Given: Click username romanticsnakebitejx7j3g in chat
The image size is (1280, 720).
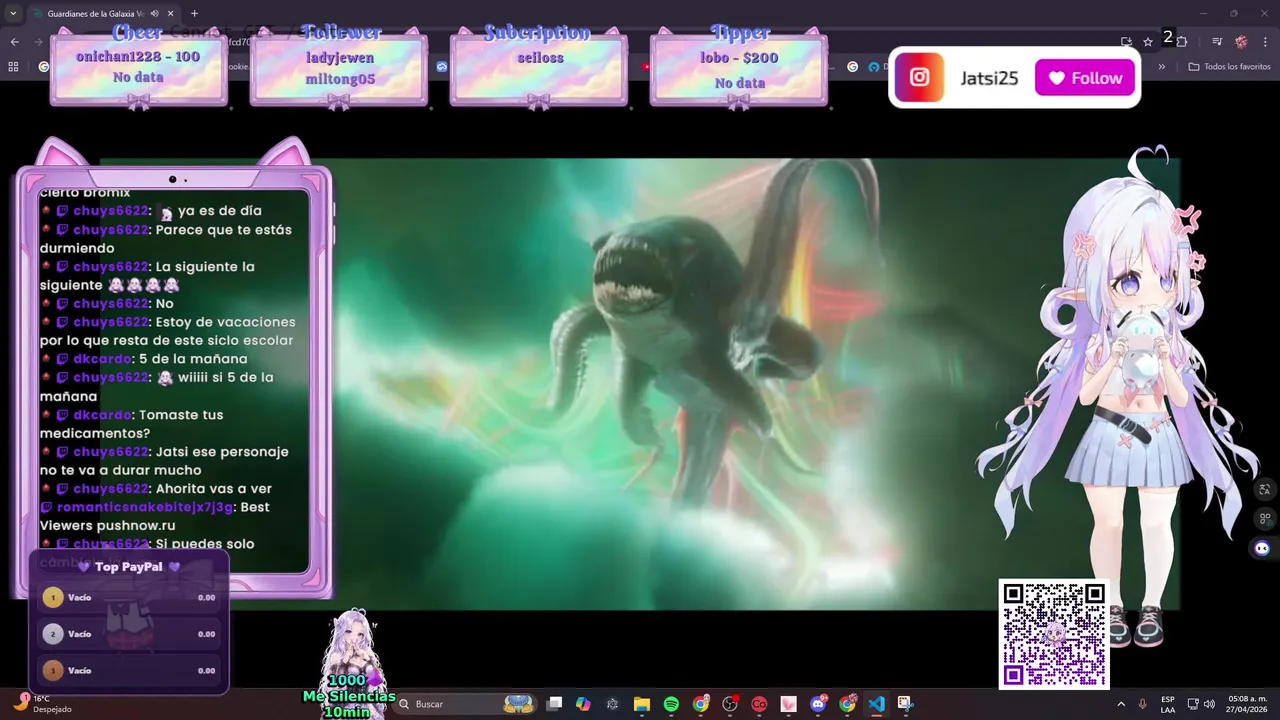Looking at the screenshot, I should point(146,507).
